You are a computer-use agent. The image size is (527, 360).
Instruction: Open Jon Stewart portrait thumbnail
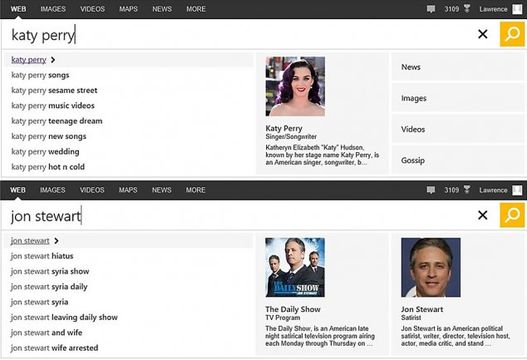[x=431, y=268]
